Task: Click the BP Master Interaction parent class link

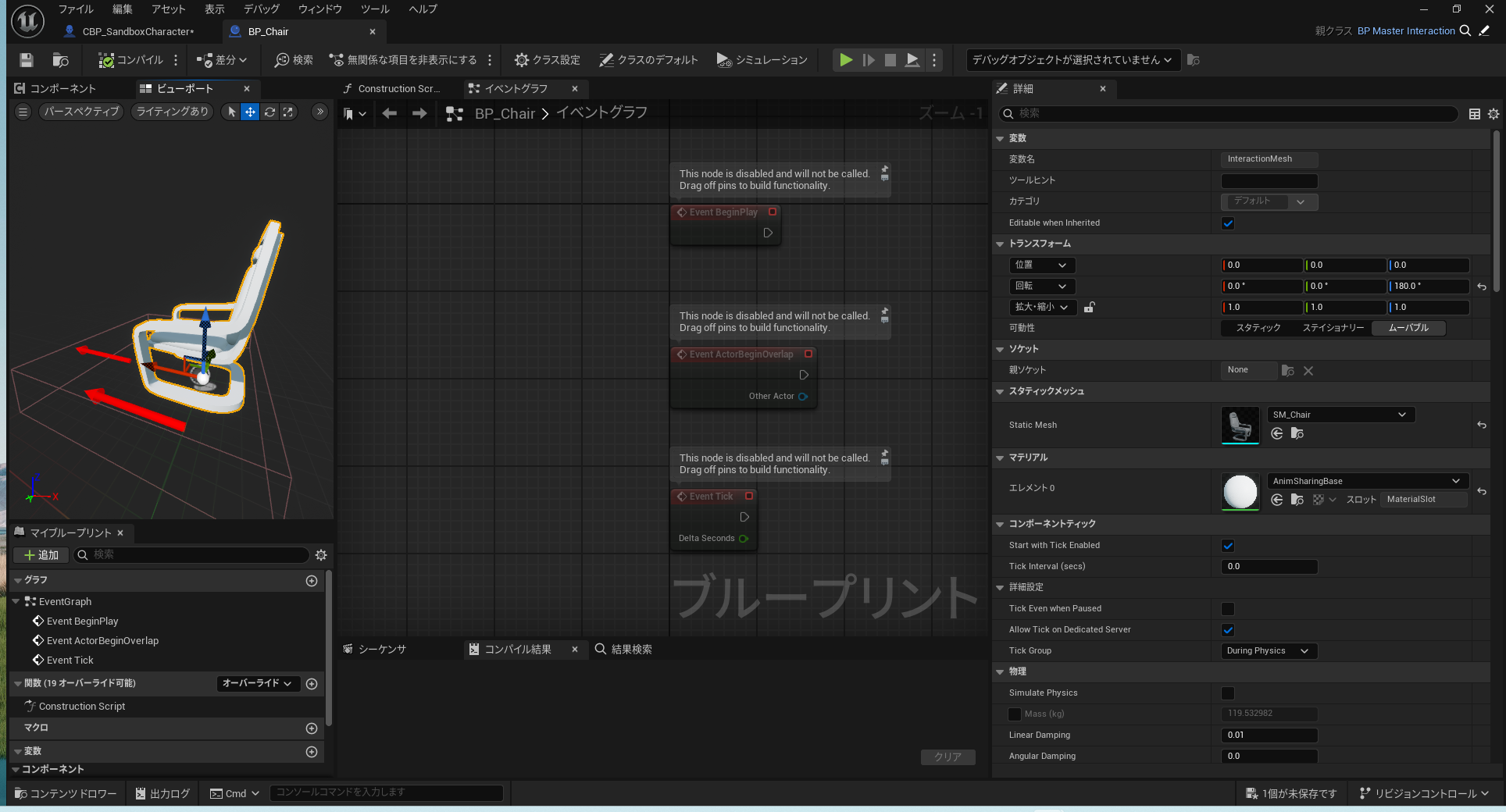Action: (1406, 31)
